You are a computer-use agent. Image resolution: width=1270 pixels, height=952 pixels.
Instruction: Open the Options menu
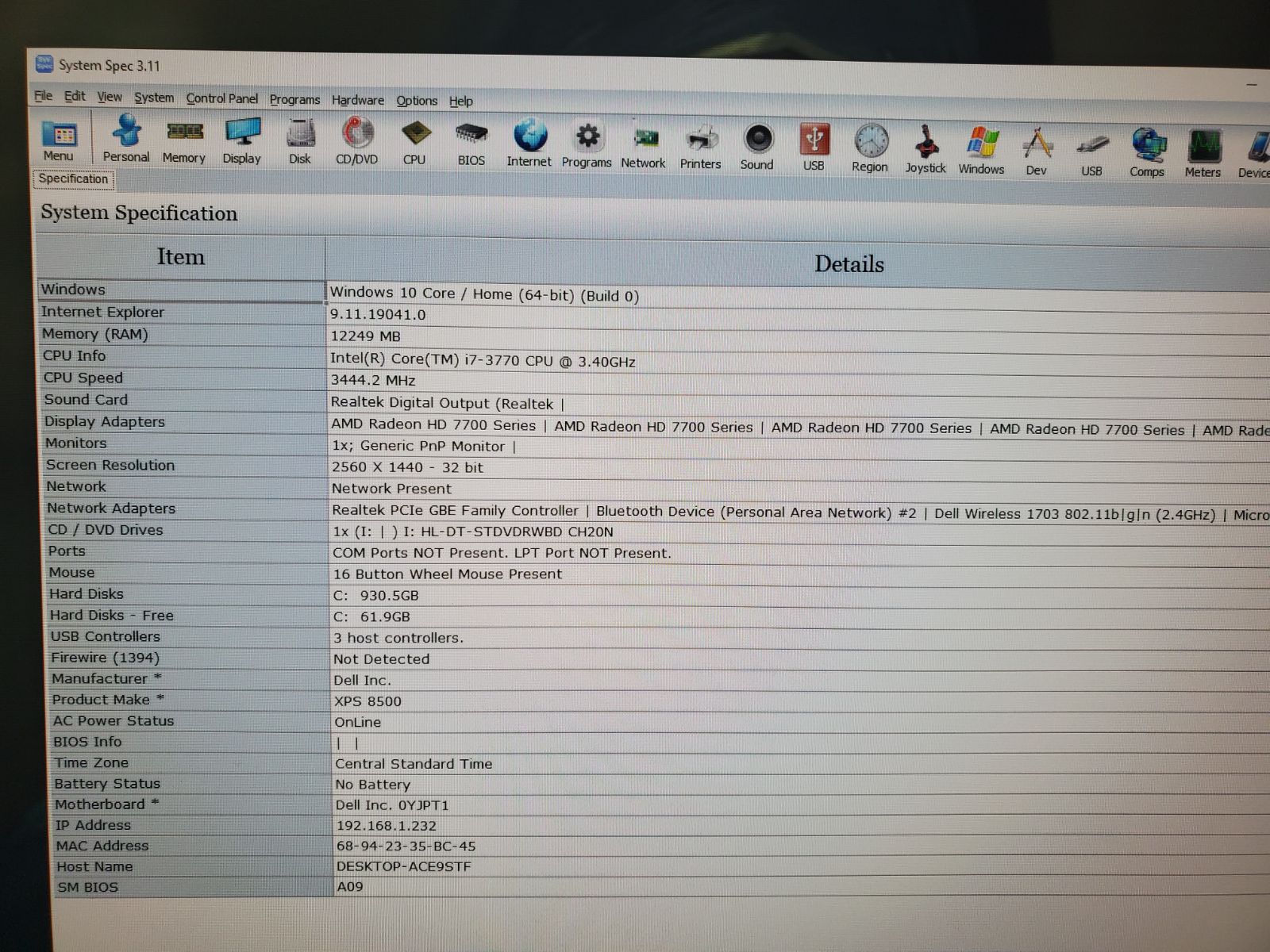coord(417,101)
